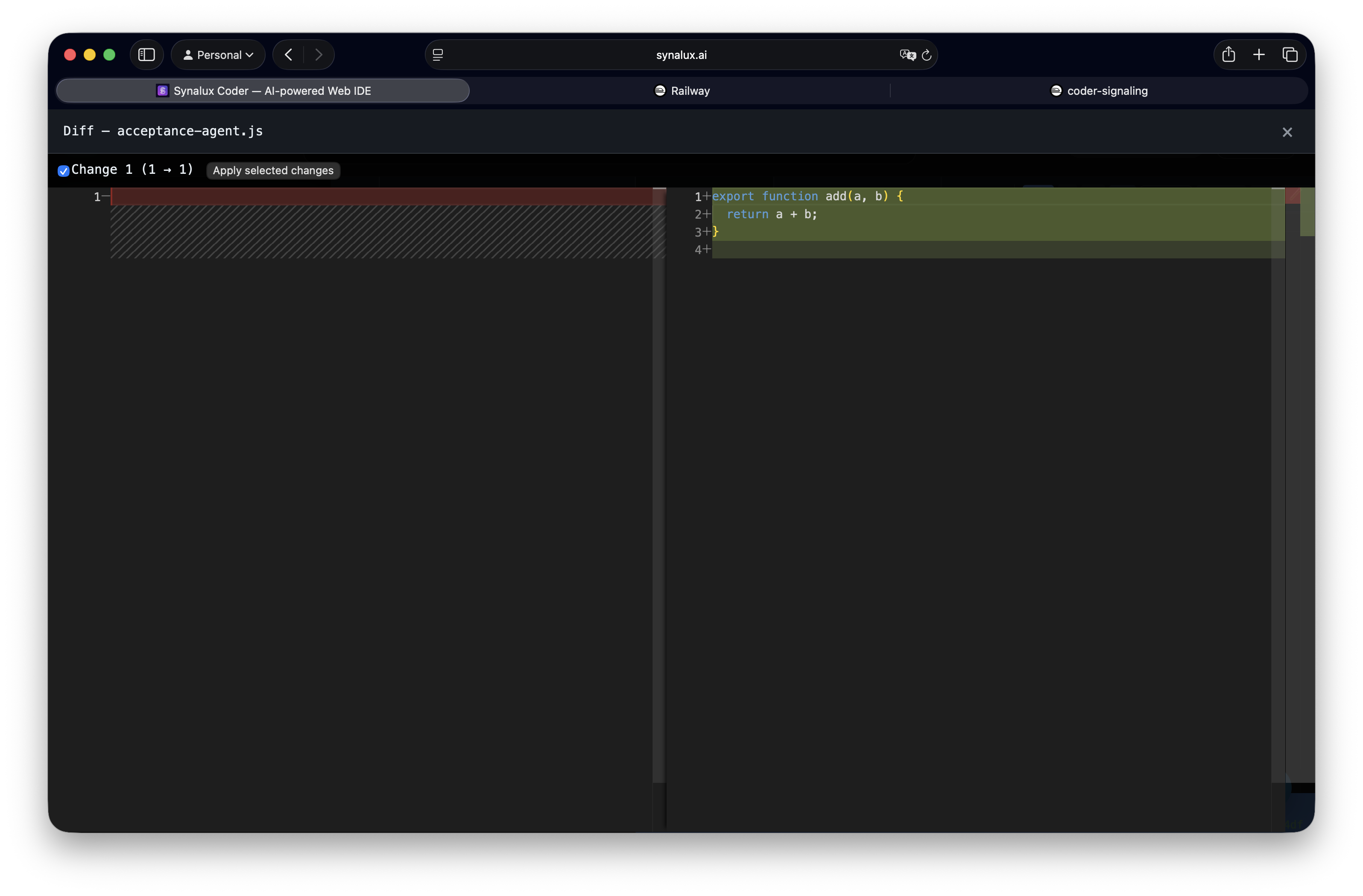Toggle the Safari sidebar icon
The height and width of the screenshot is (896, 1363).
[x=146, y=55]
